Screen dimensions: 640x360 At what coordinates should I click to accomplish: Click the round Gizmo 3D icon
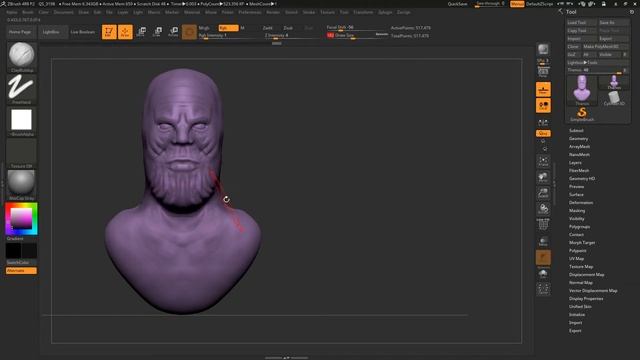point(189,31)
